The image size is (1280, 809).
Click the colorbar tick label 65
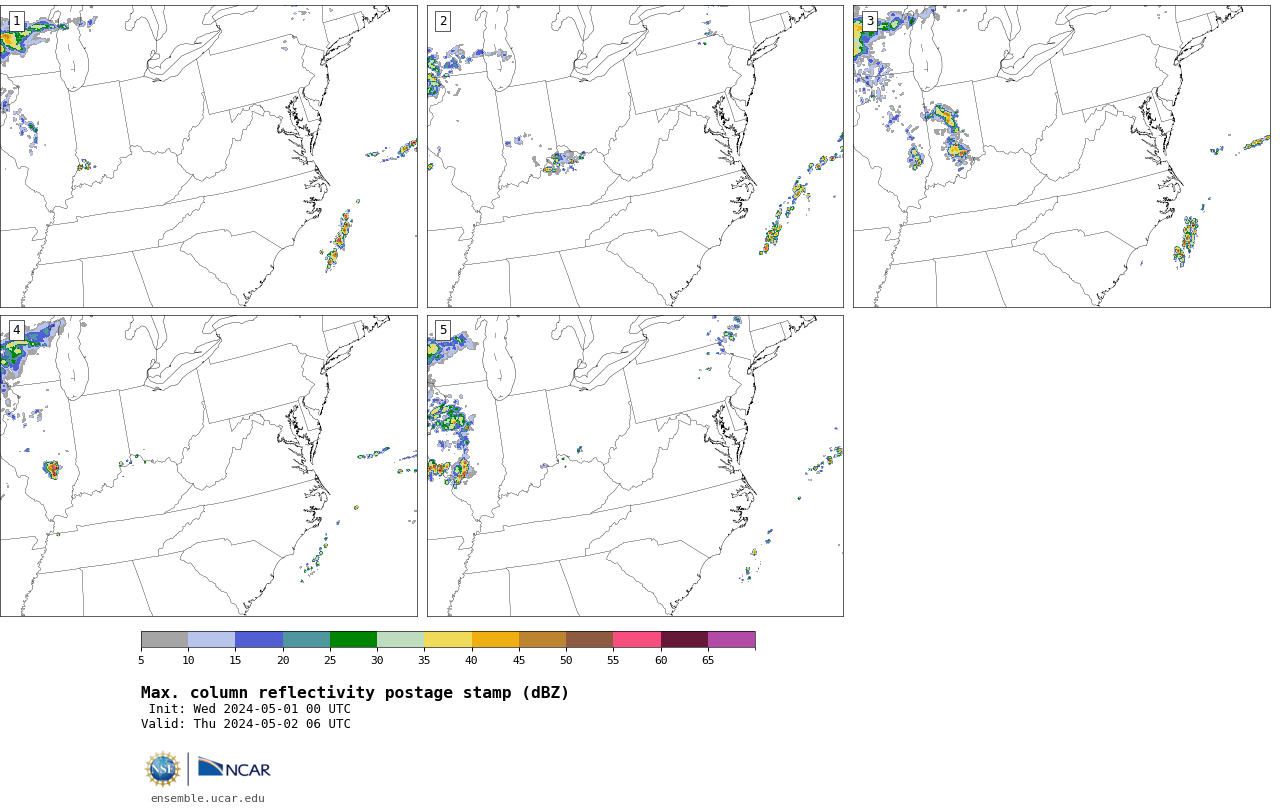[x=708, y=660]
